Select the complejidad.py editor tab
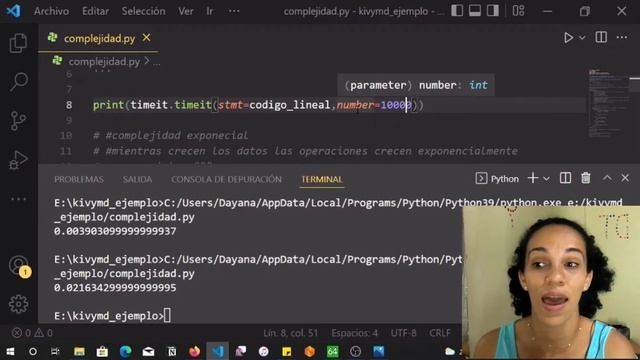Viewport: 640px width, 360px height. 98,38
